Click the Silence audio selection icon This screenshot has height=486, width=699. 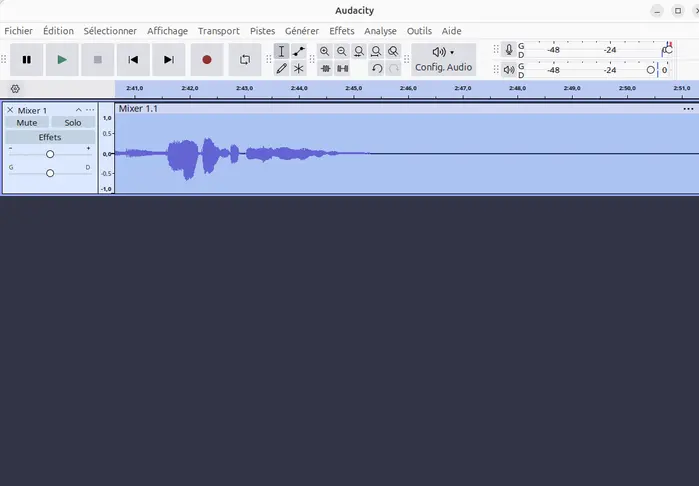click(x=342, y=69)
